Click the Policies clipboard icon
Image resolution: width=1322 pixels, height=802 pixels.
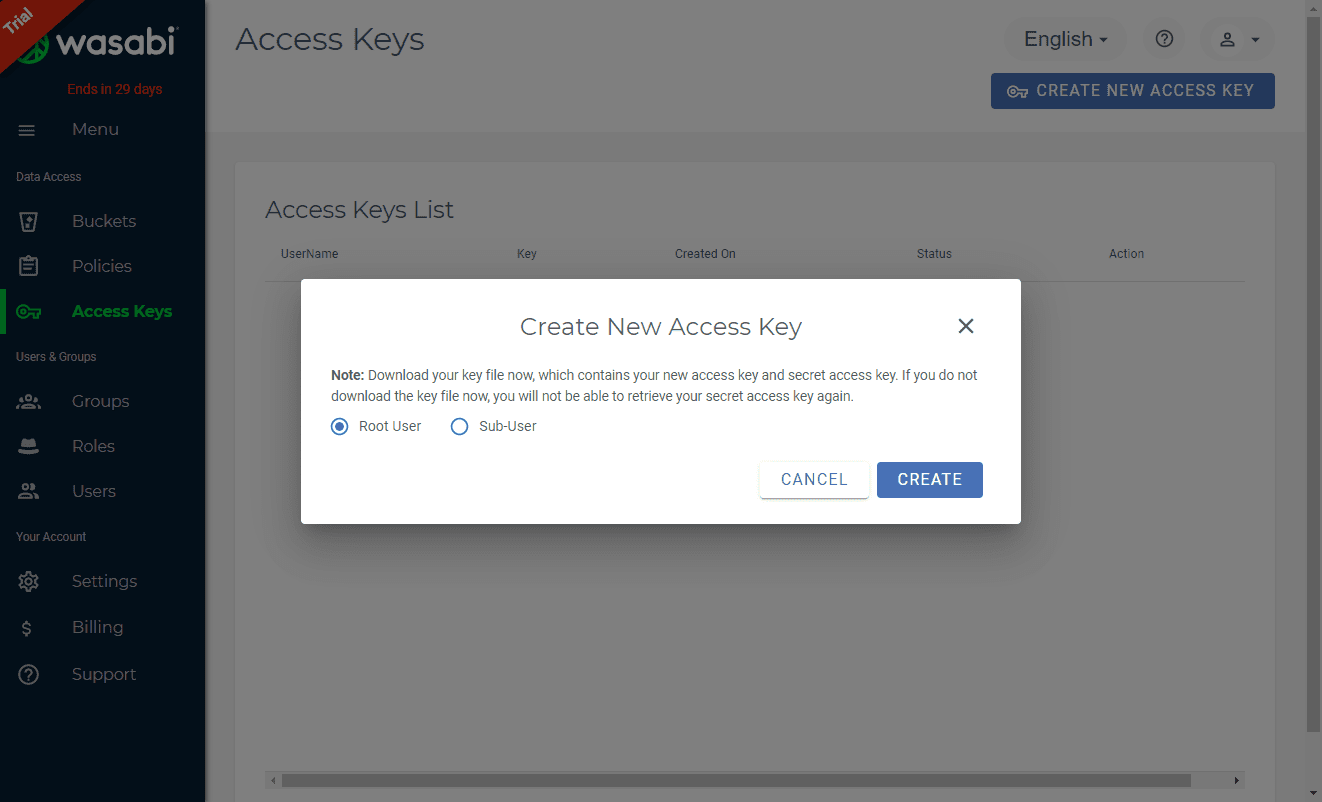(29, 266)
